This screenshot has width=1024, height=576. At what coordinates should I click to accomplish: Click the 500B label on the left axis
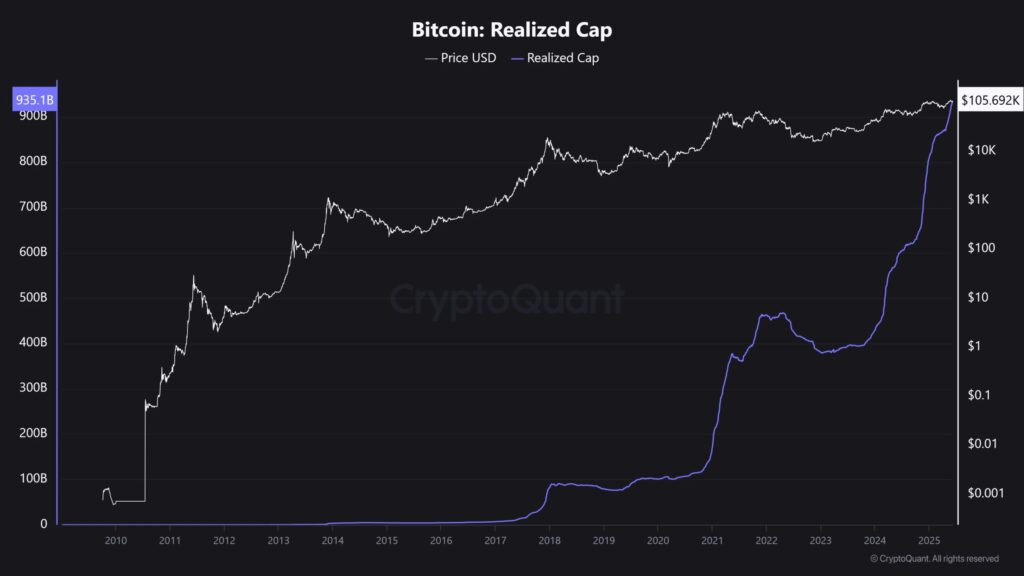(32, 298)
